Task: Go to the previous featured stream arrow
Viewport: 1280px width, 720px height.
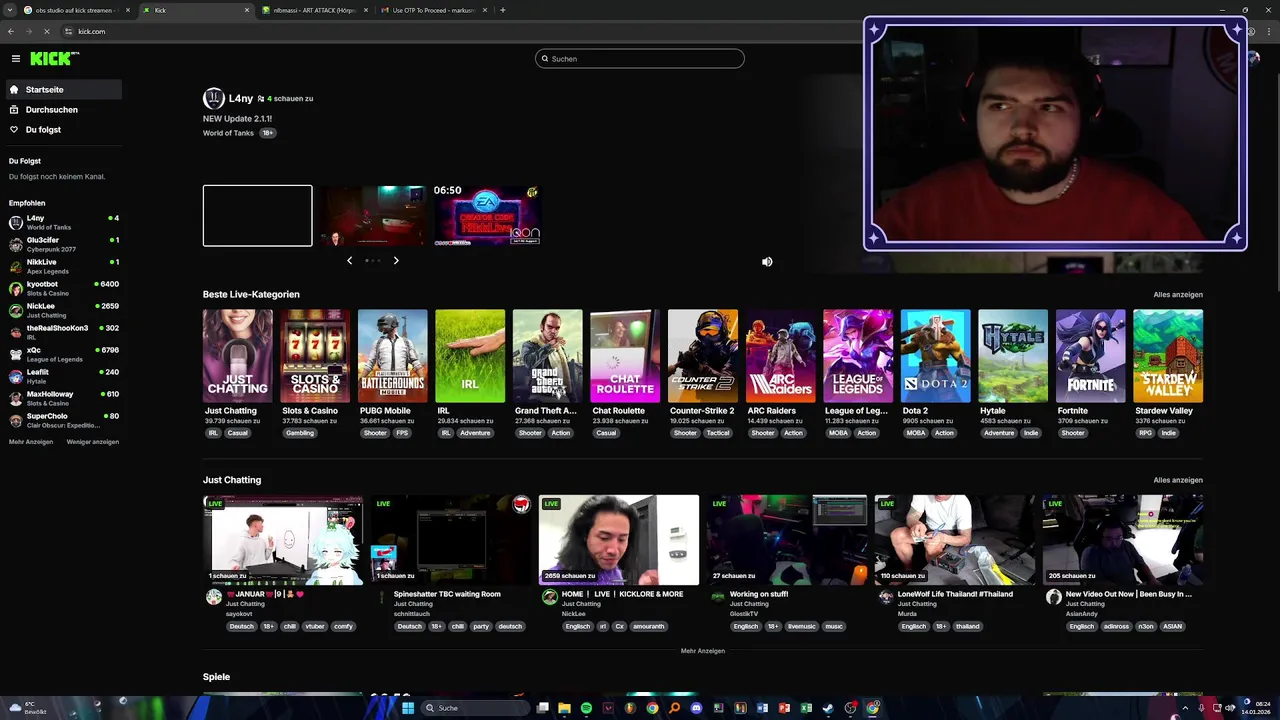Action: click(349, 261)
